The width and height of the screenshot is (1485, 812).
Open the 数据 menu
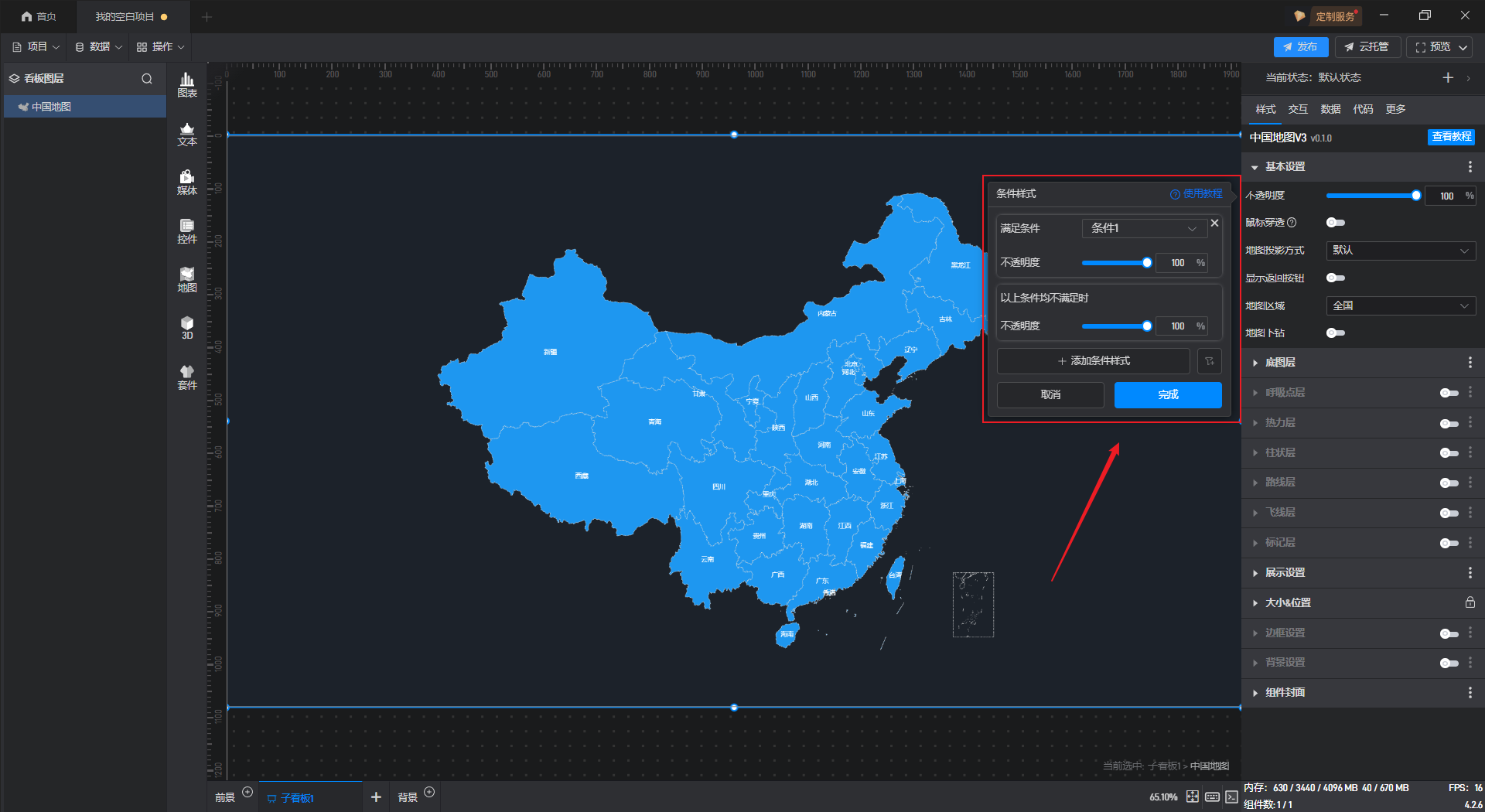tap(98, 47)
